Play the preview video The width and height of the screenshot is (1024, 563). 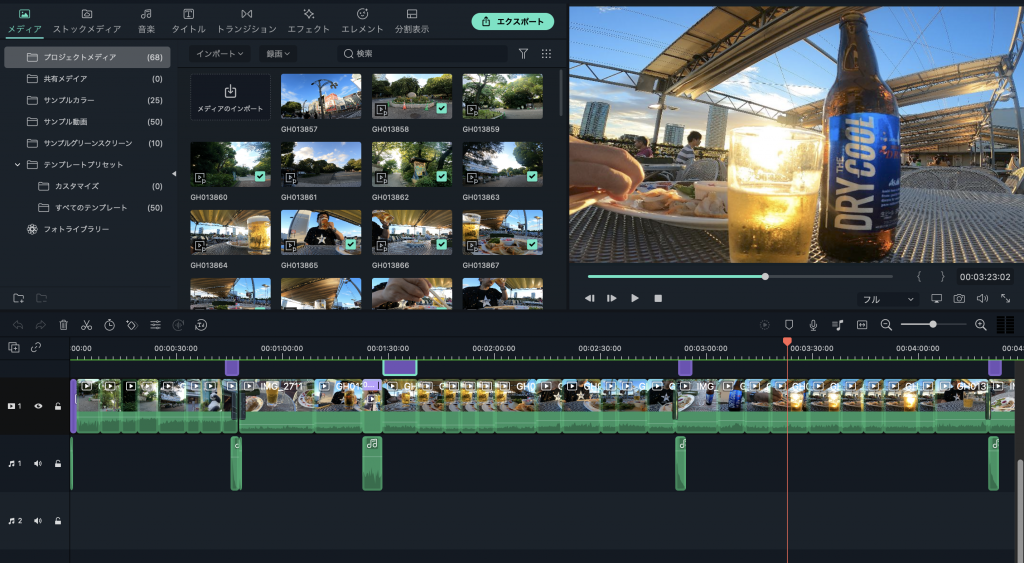[x=635, y=298]
